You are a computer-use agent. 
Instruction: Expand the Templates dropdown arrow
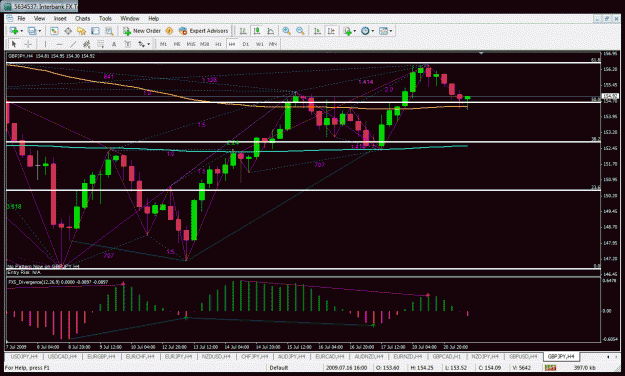pyautogui.click(x=391, y=31)
